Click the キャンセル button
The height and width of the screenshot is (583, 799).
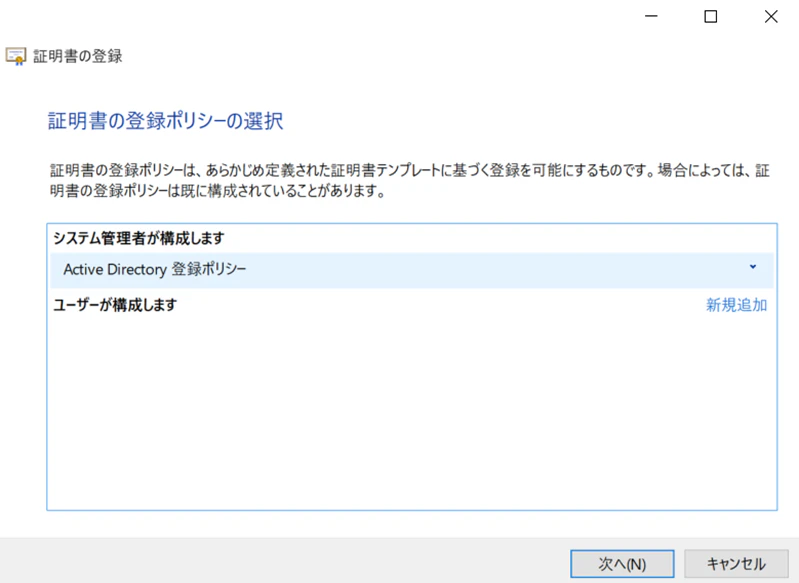click(x=736, y=564)
